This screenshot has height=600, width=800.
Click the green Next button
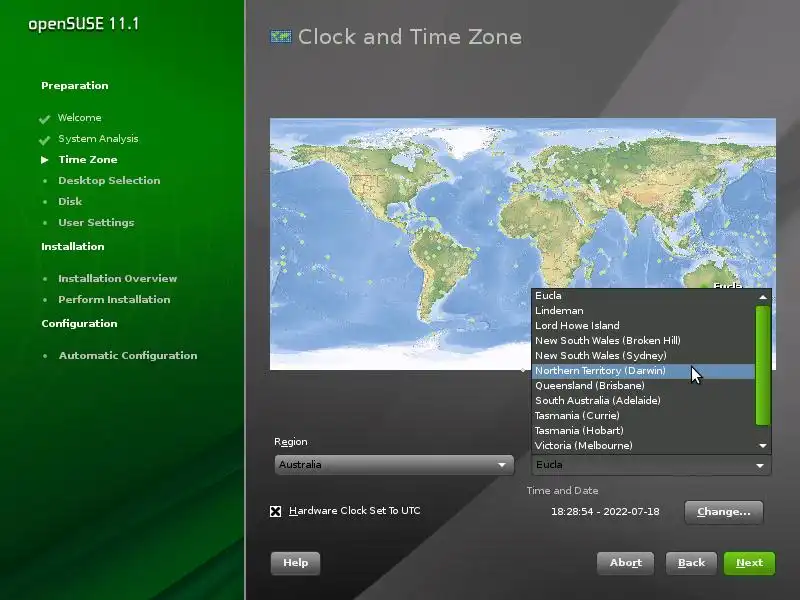pos(749,563)
